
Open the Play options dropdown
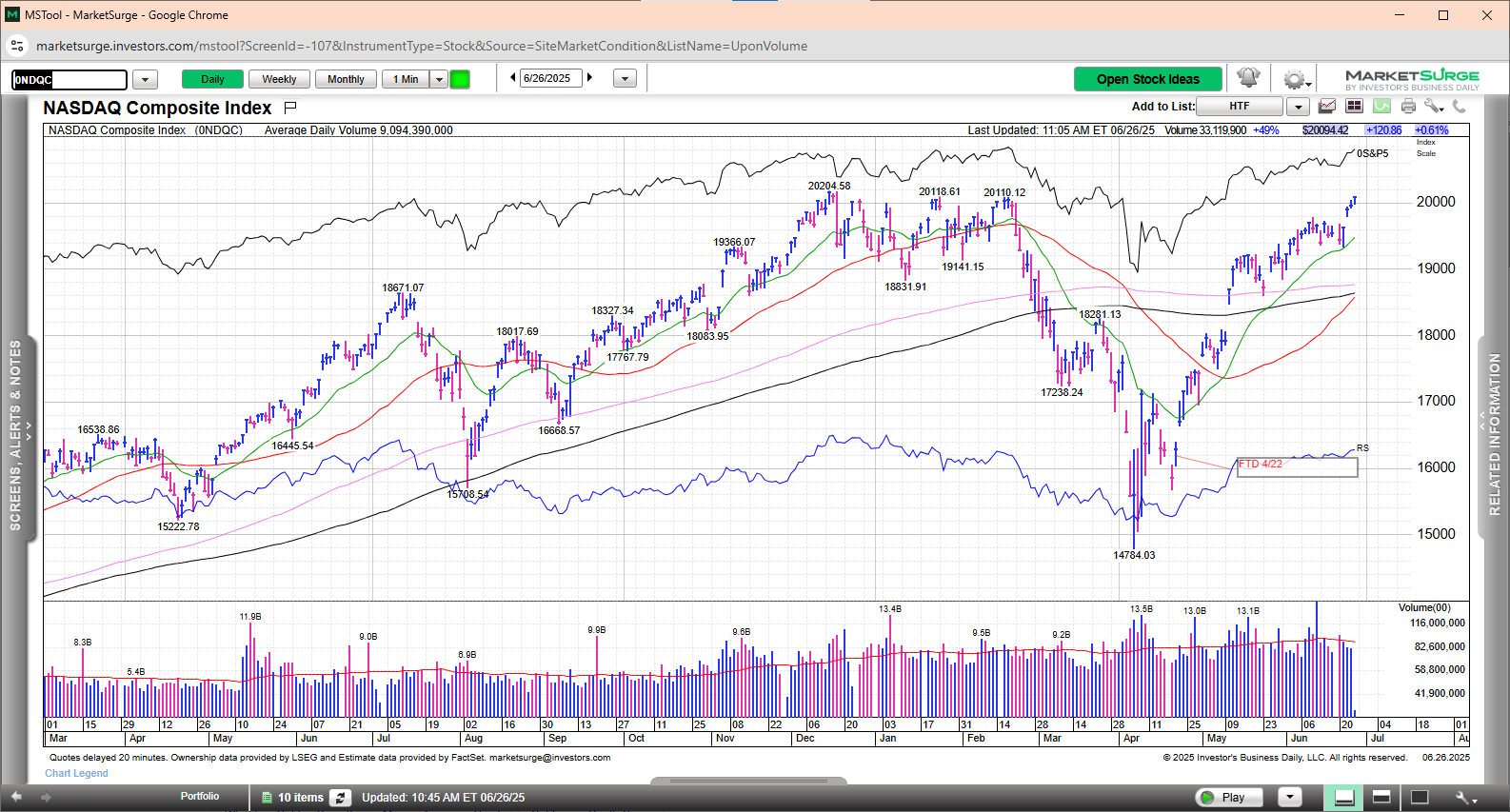pos(1289,797)
